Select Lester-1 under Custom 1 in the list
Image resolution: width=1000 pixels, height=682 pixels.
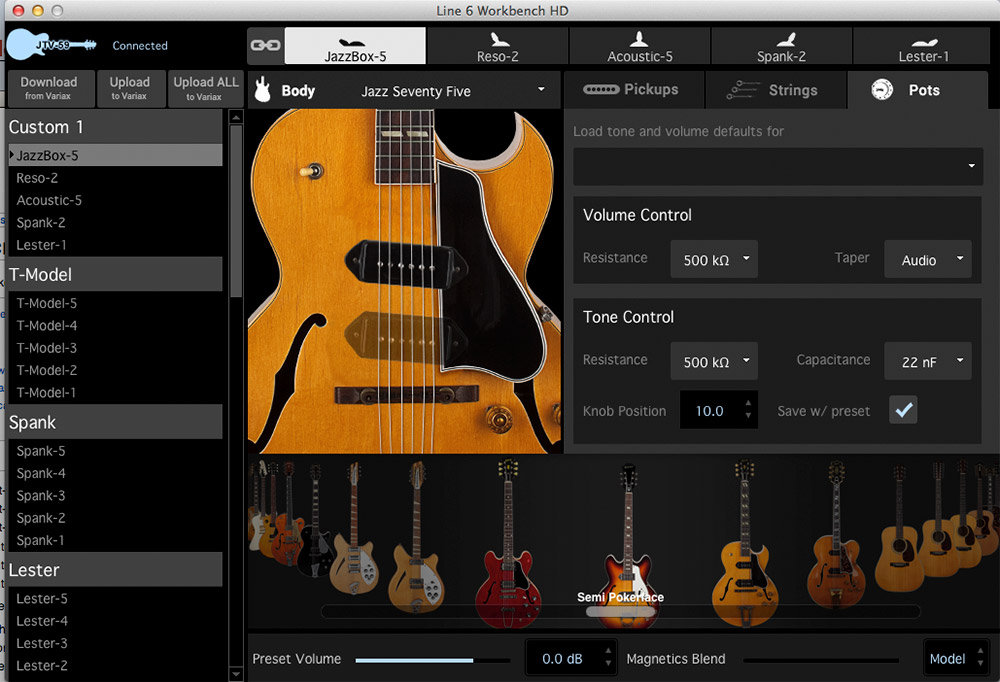115,245
